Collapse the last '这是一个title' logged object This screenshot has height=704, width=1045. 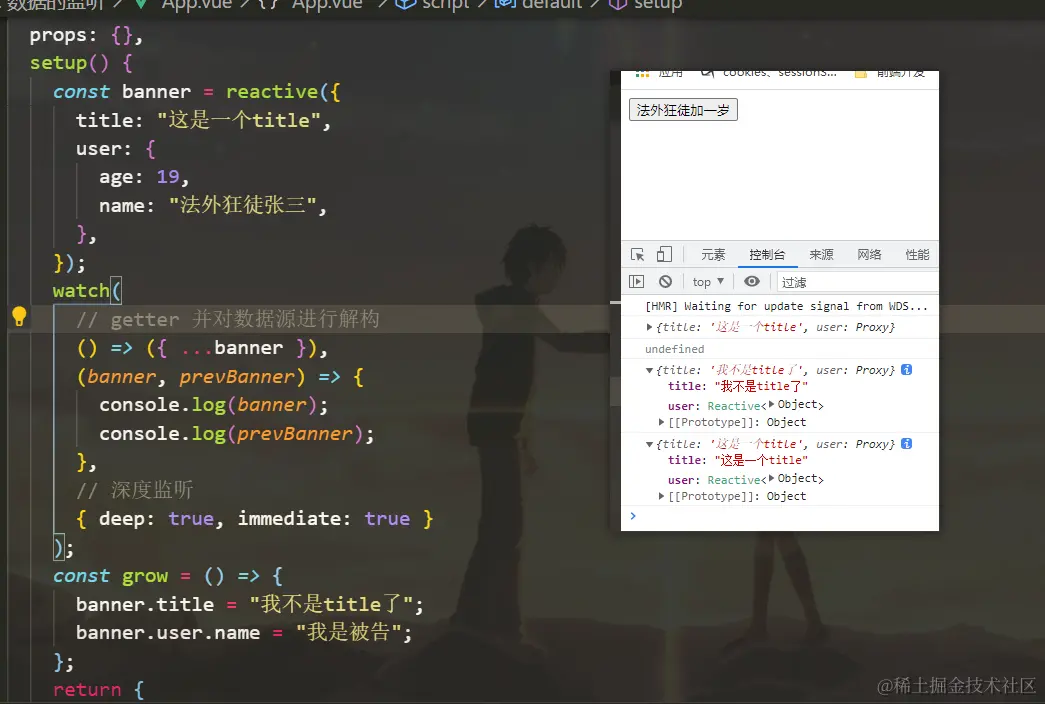click(x=649, y=444)
